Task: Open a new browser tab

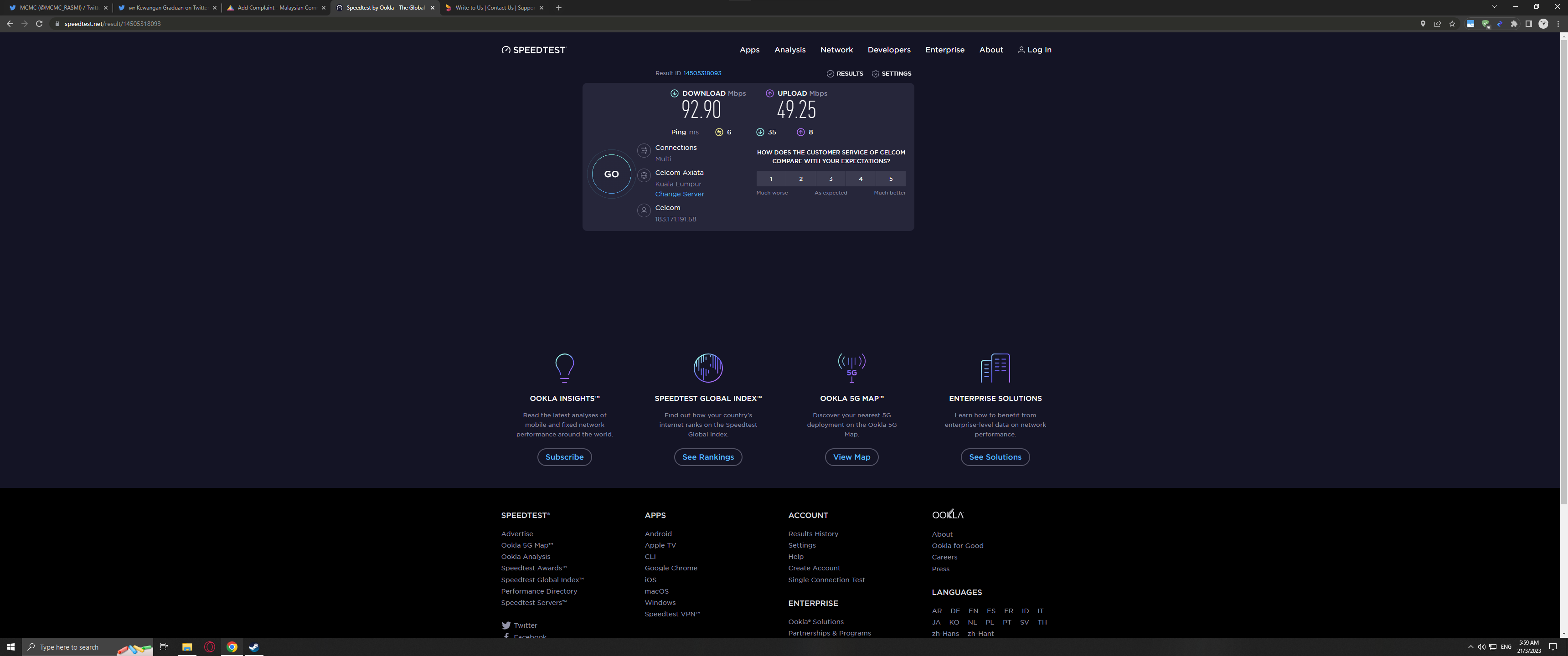Action: click(559, 8)
